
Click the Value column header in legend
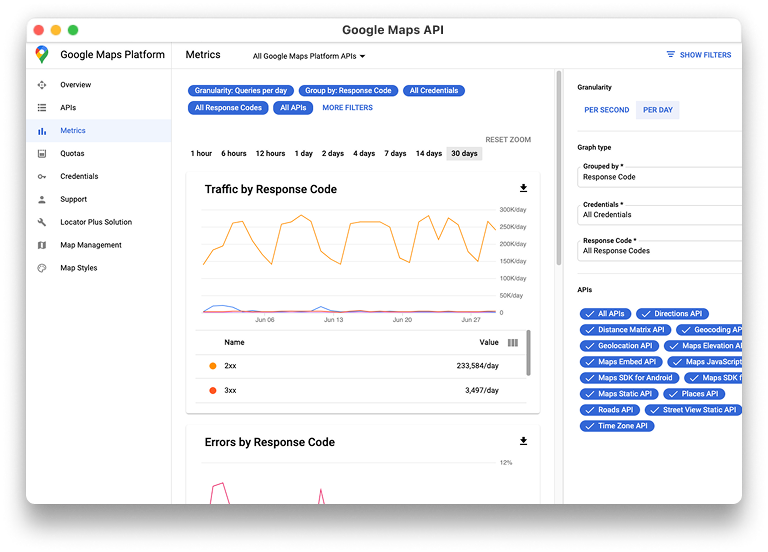click(x=489, y=342)
